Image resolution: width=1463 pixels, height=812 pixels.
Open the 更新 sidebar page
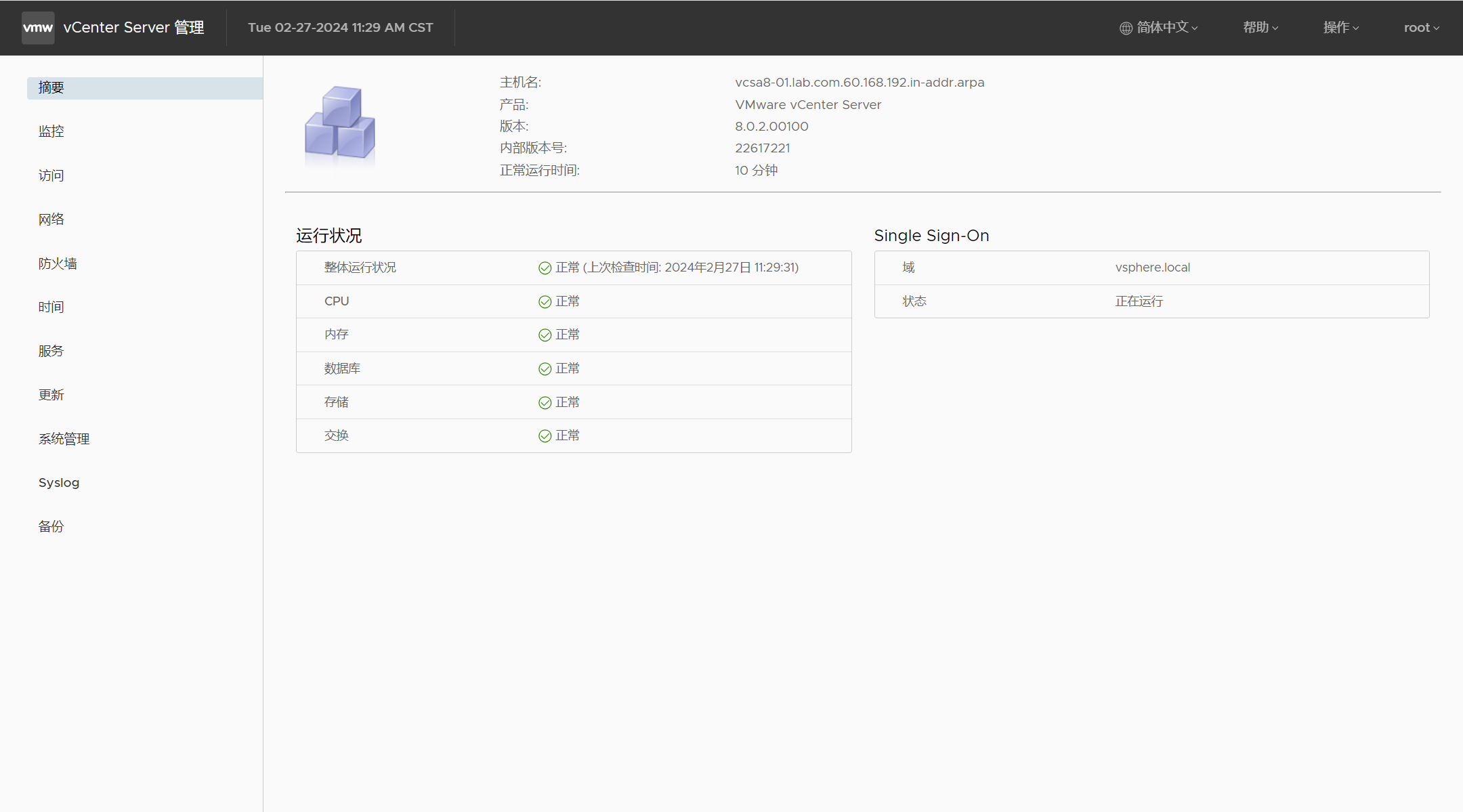[x=51, y=395]
